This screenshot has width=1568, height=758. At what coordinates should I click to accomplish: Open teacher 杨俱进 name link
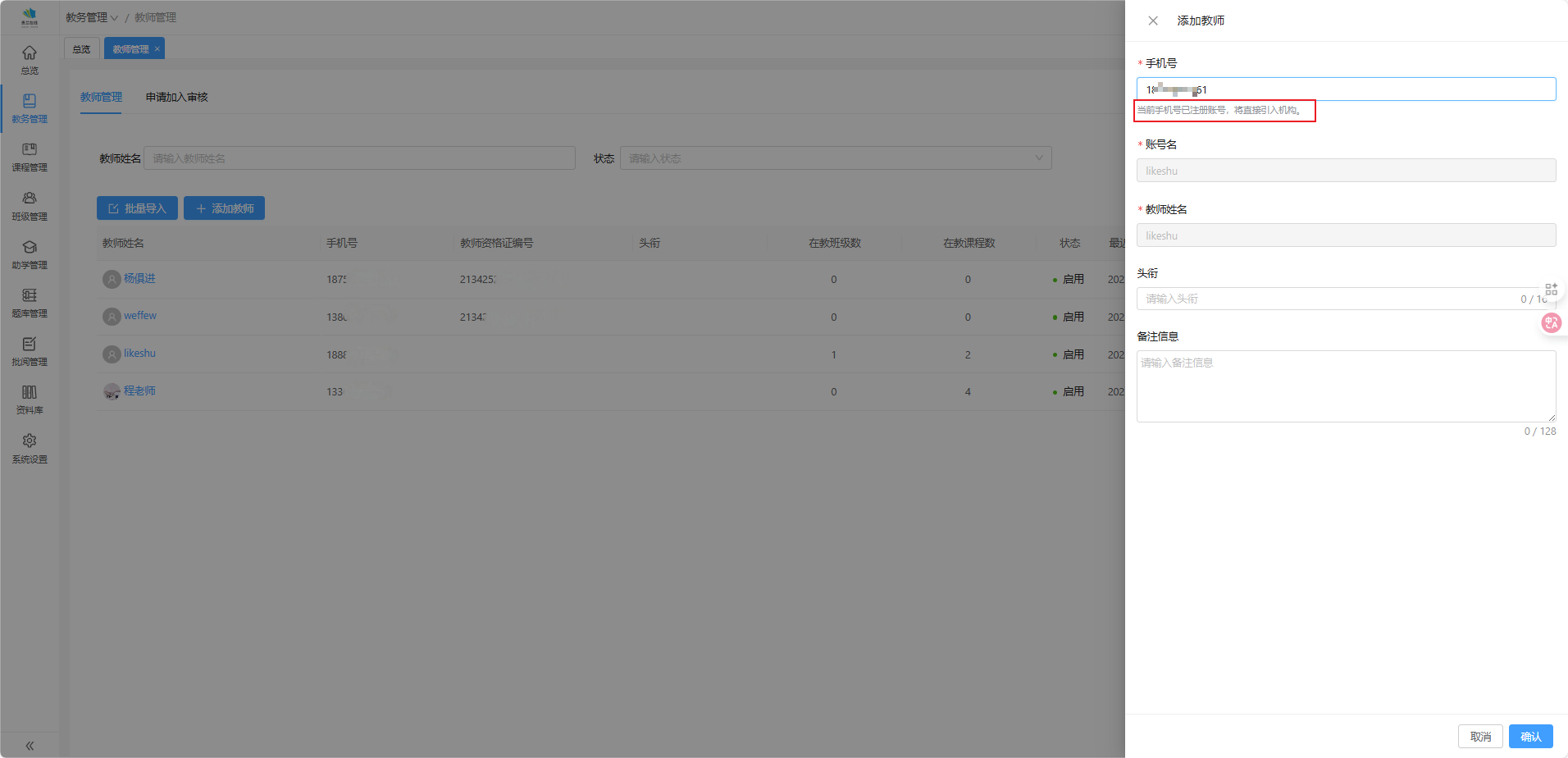(139, 279)
